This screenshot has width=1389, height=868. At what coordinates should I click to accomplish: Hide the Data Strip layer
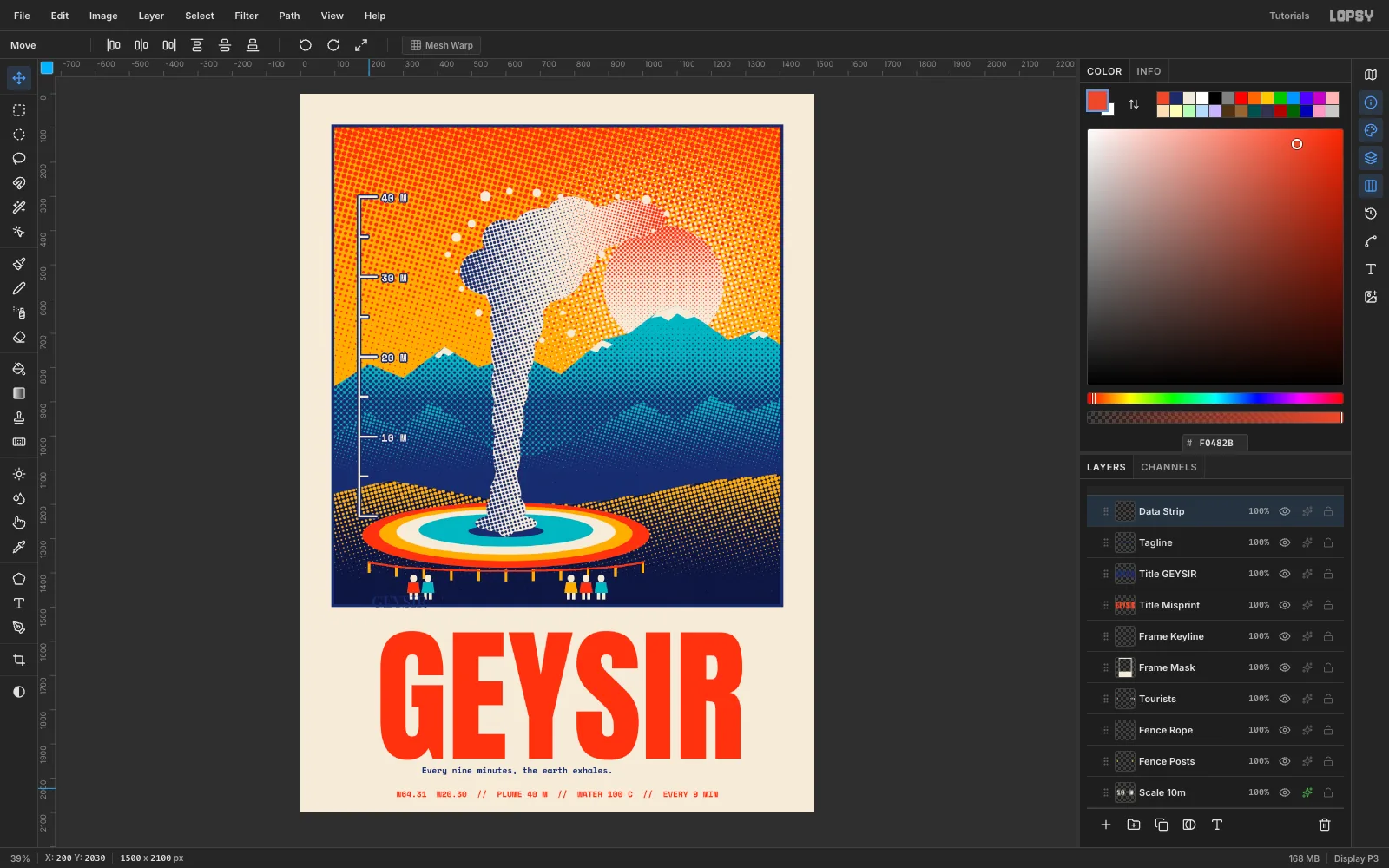(1285, 511)
